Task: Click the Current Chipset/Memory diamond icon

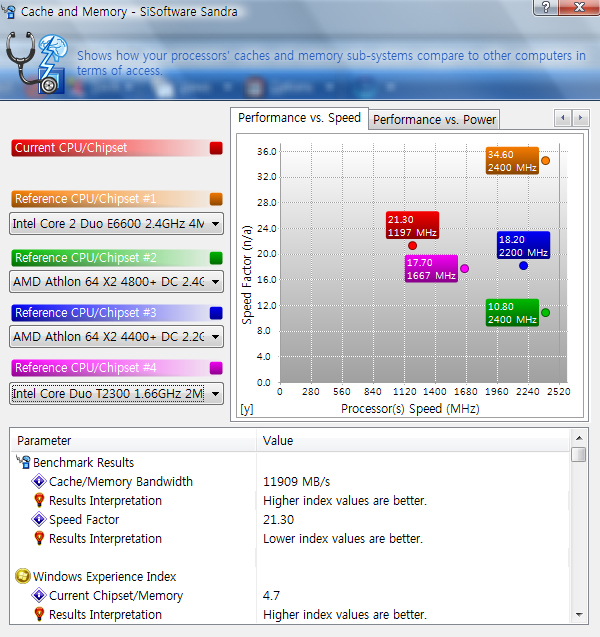Action: (39, 595)
